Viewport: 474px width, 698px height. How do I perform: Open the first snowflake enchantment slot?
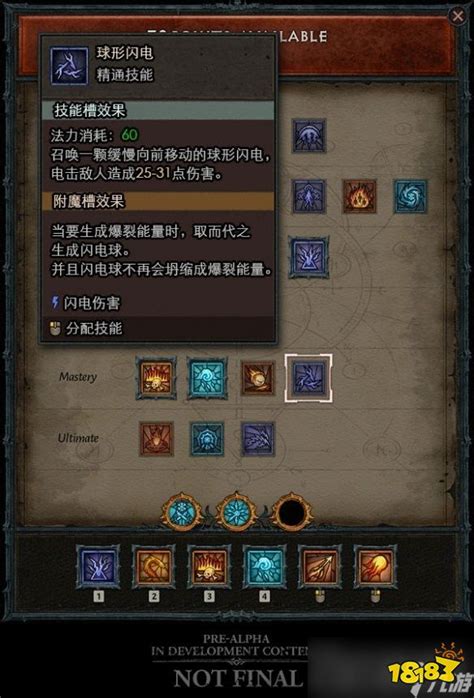tap(182, 512)
